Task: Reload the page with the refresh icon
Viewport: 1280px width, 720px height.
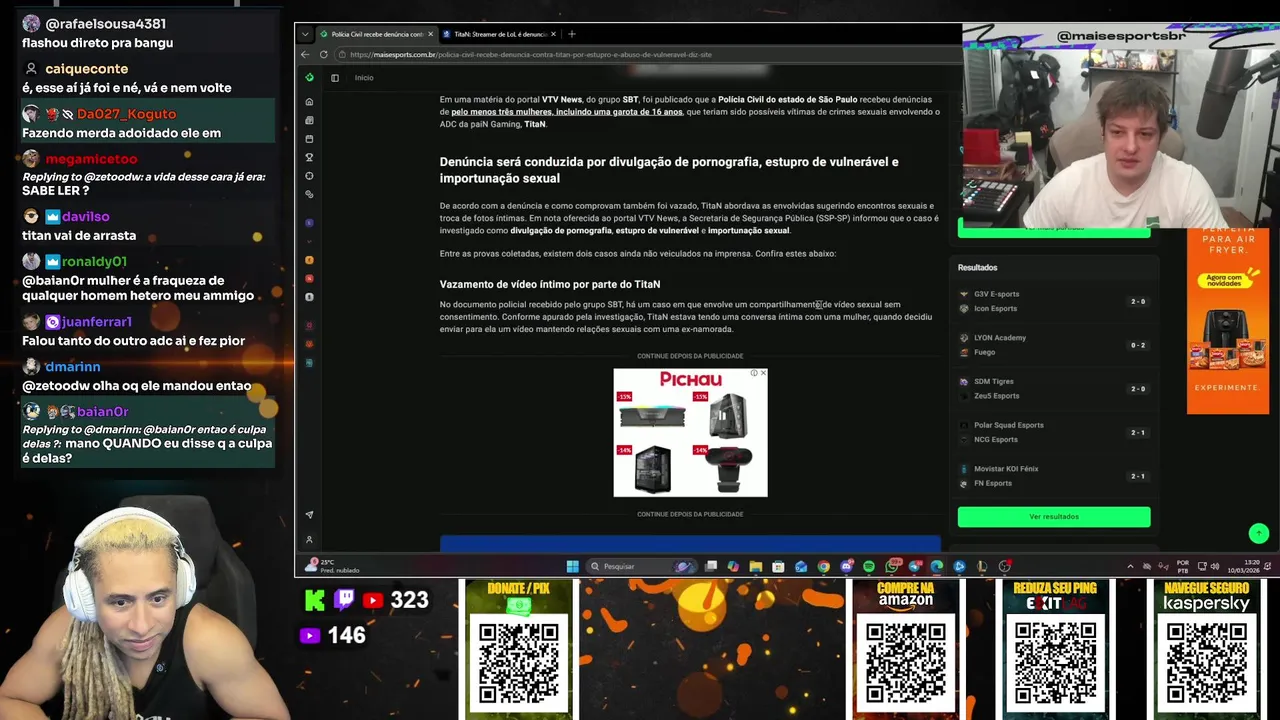Action: pyautogui.click(x=323, y=54)
